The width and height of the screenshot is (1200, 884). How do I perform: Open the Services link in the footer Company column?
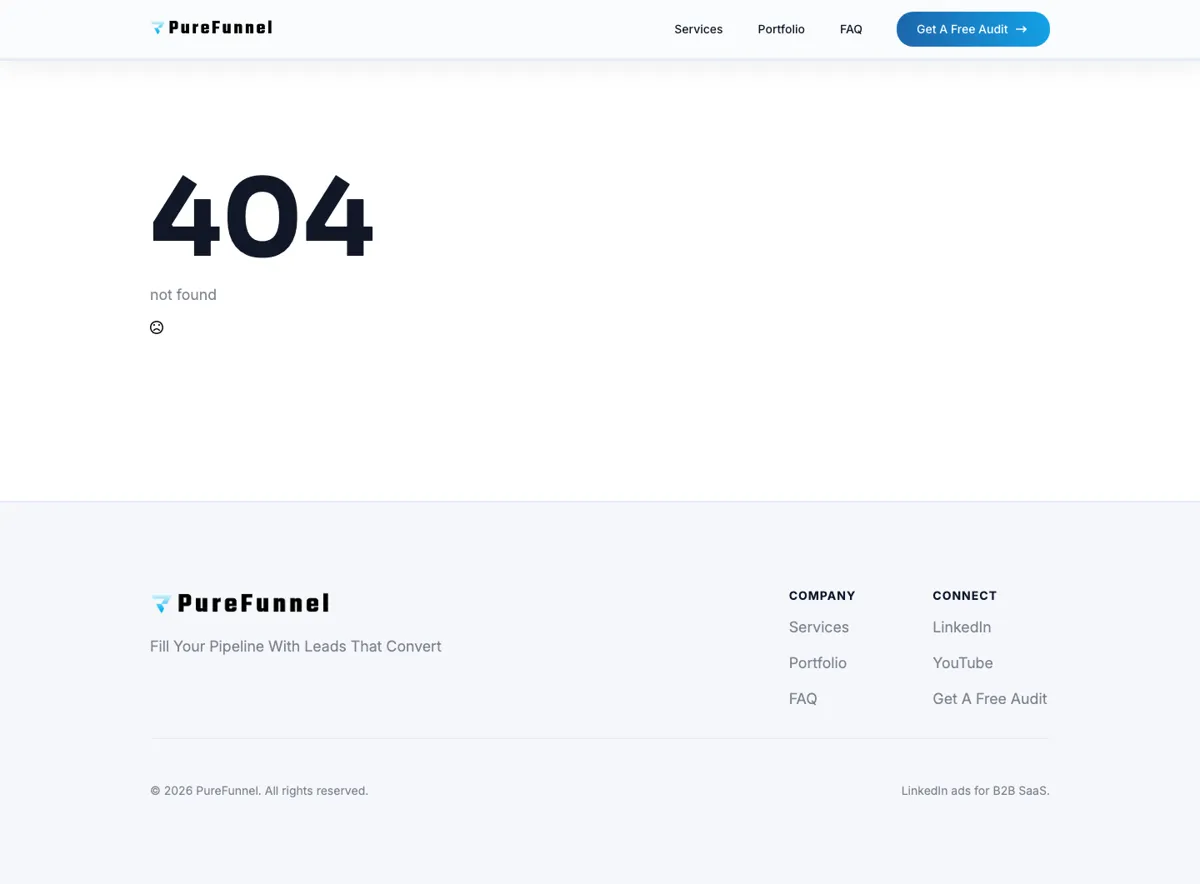(819, 627)
